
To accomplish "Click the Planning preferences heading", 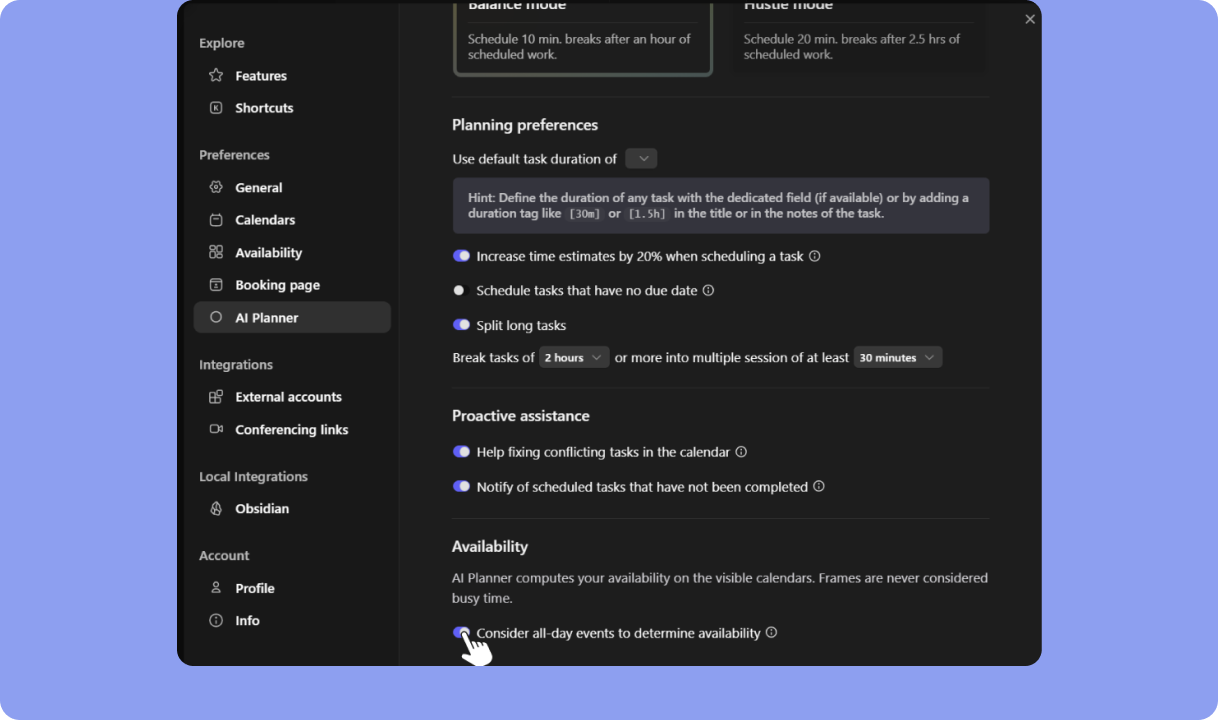I will [525, 125].
